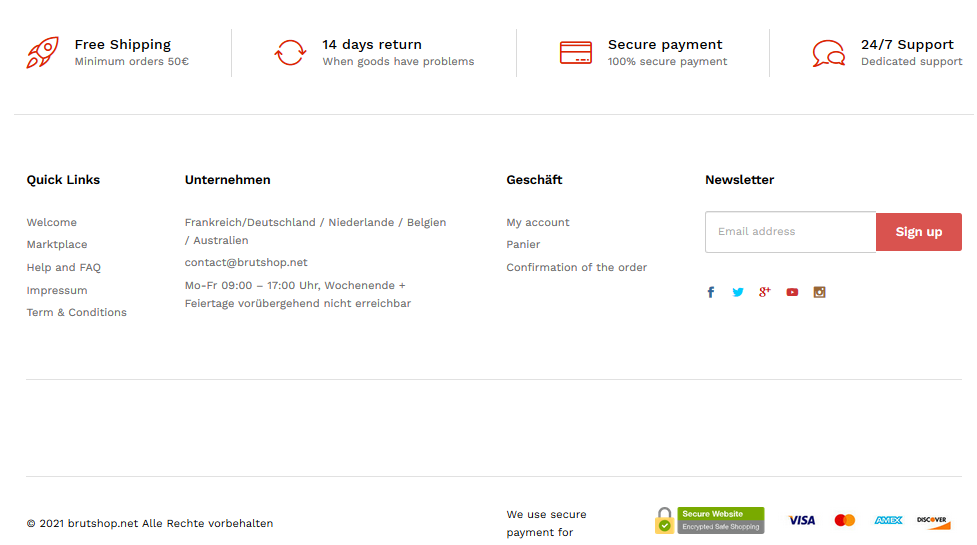Open the Facebook social link

710,292
